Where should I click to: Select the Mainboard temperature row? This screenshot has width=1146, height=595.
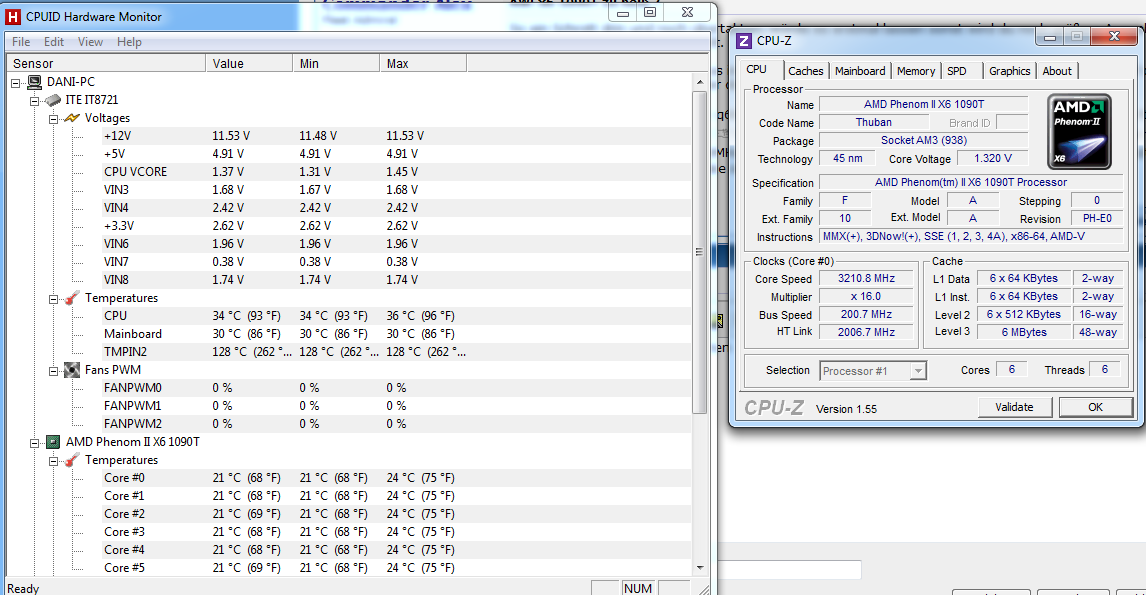tap(396, 334)
